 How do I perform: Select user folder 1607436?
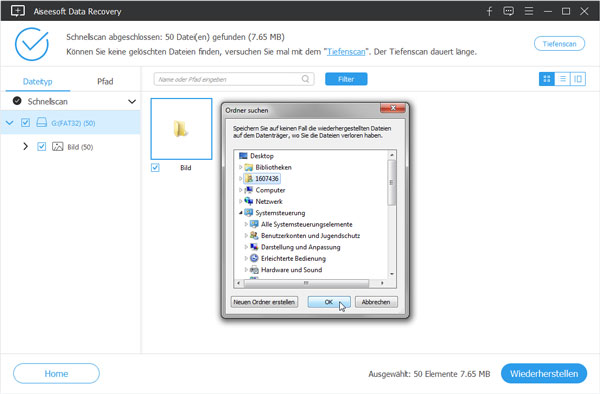click(x=262, y=179)
